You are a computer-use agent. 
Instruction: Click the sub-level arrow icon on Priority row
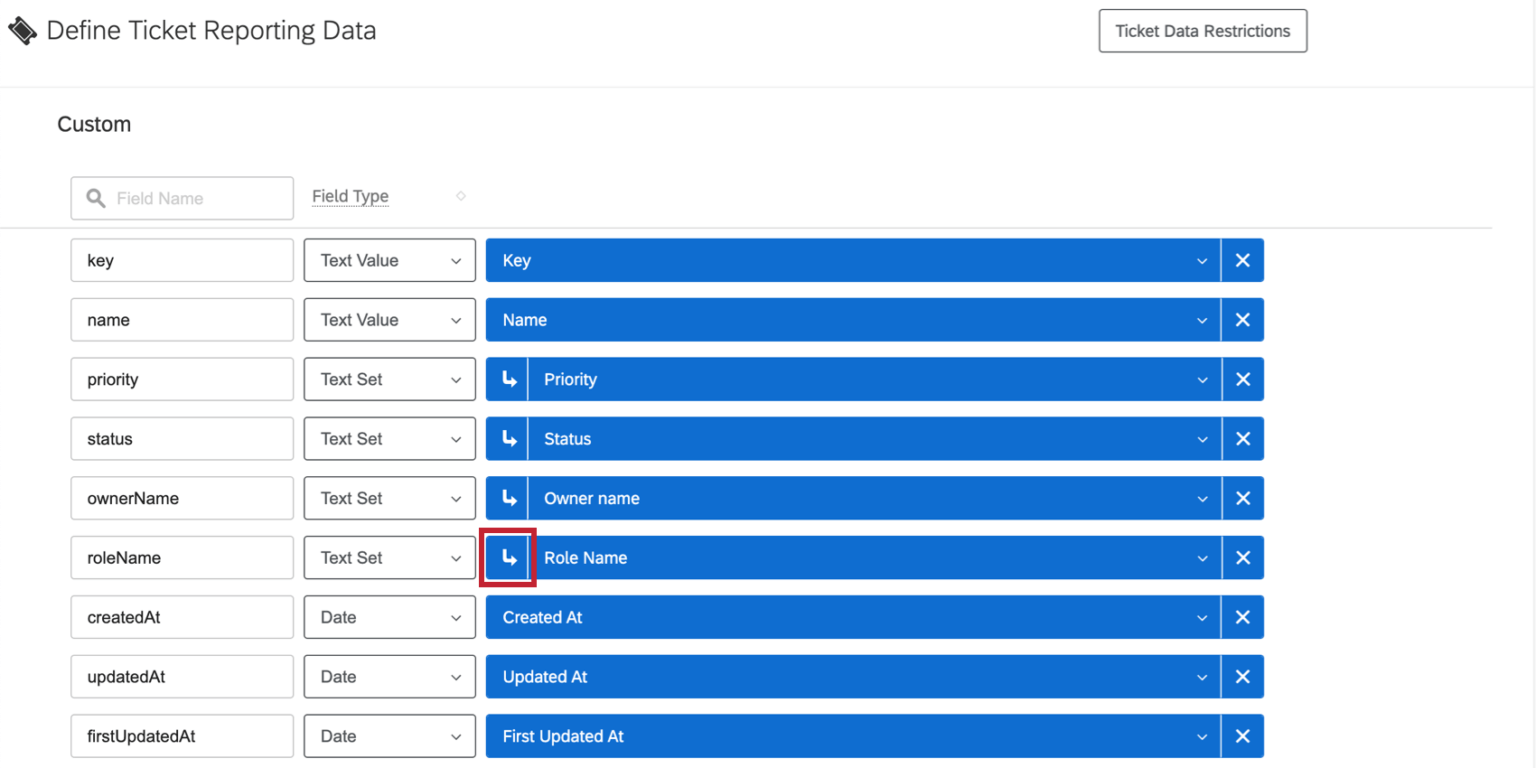[507, 379]
